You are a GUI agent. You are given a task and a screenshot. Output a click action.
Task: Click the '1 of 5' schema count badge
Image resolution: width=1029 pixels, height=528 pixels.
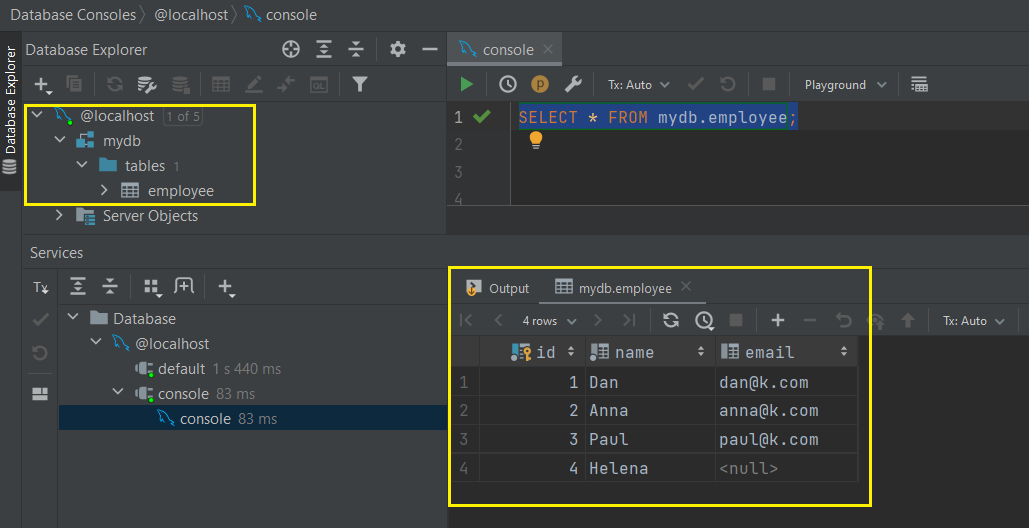[182, 117]
